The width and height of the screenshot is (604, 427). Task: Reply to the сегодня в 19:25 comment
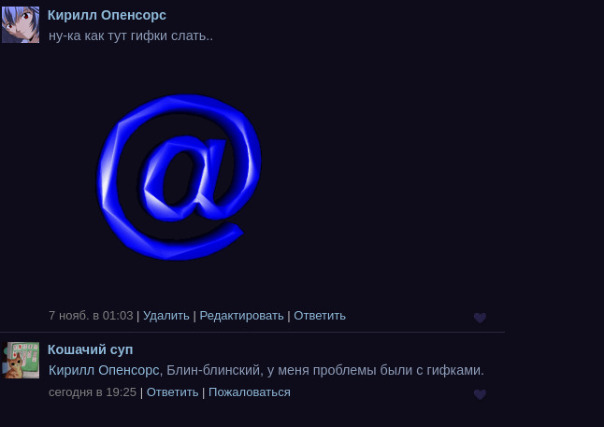point(173,392)
